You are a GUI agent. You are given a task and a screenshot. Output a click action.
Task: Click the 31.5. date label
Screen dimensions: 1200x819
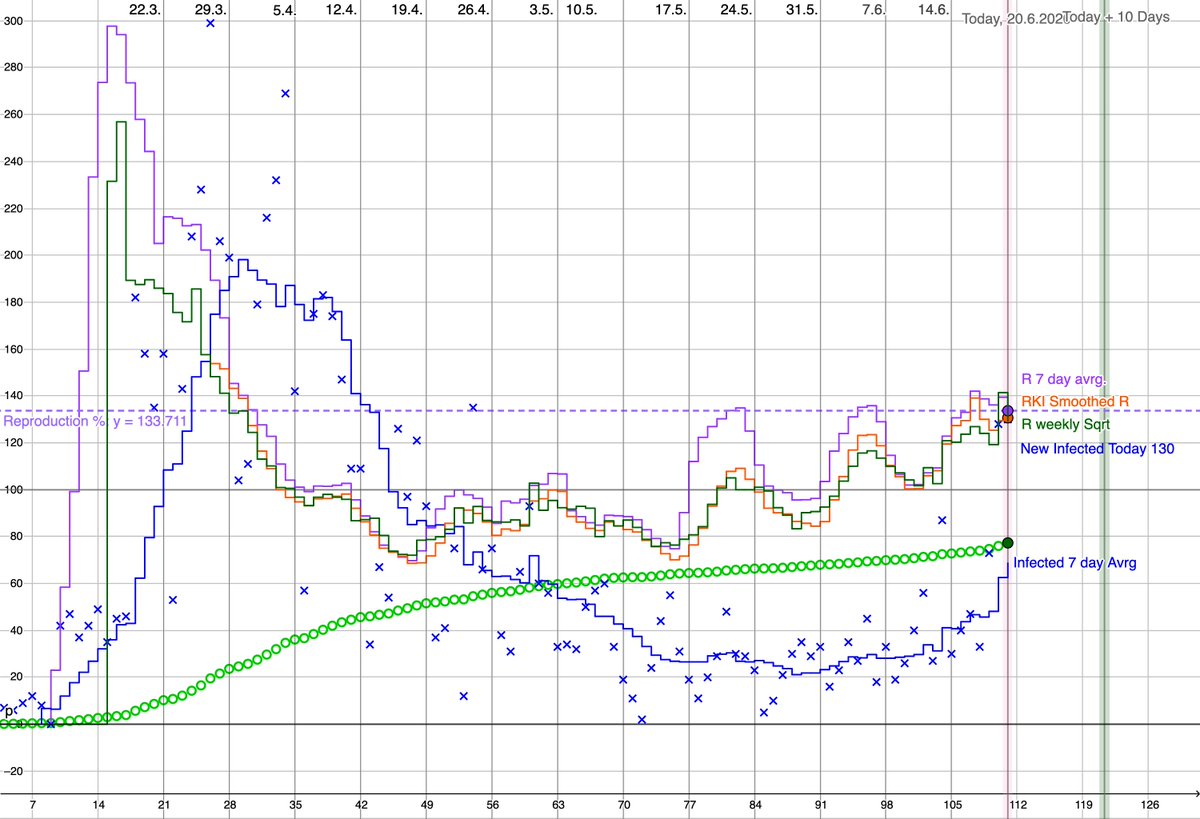[802, 9]
